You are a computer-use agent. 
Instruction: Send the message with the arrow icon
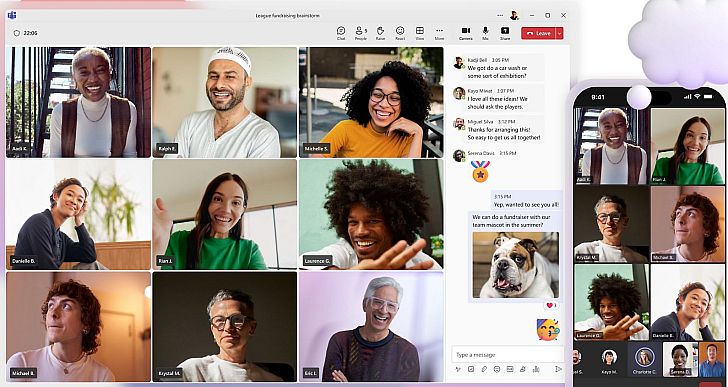click(558, 369)
